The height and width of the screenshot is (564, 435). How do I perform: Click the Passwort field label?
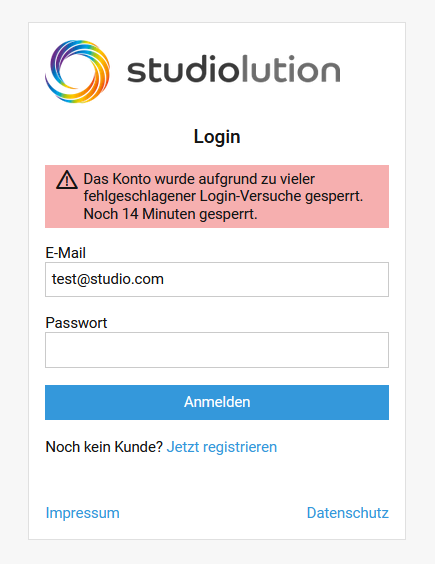[76, 323]
